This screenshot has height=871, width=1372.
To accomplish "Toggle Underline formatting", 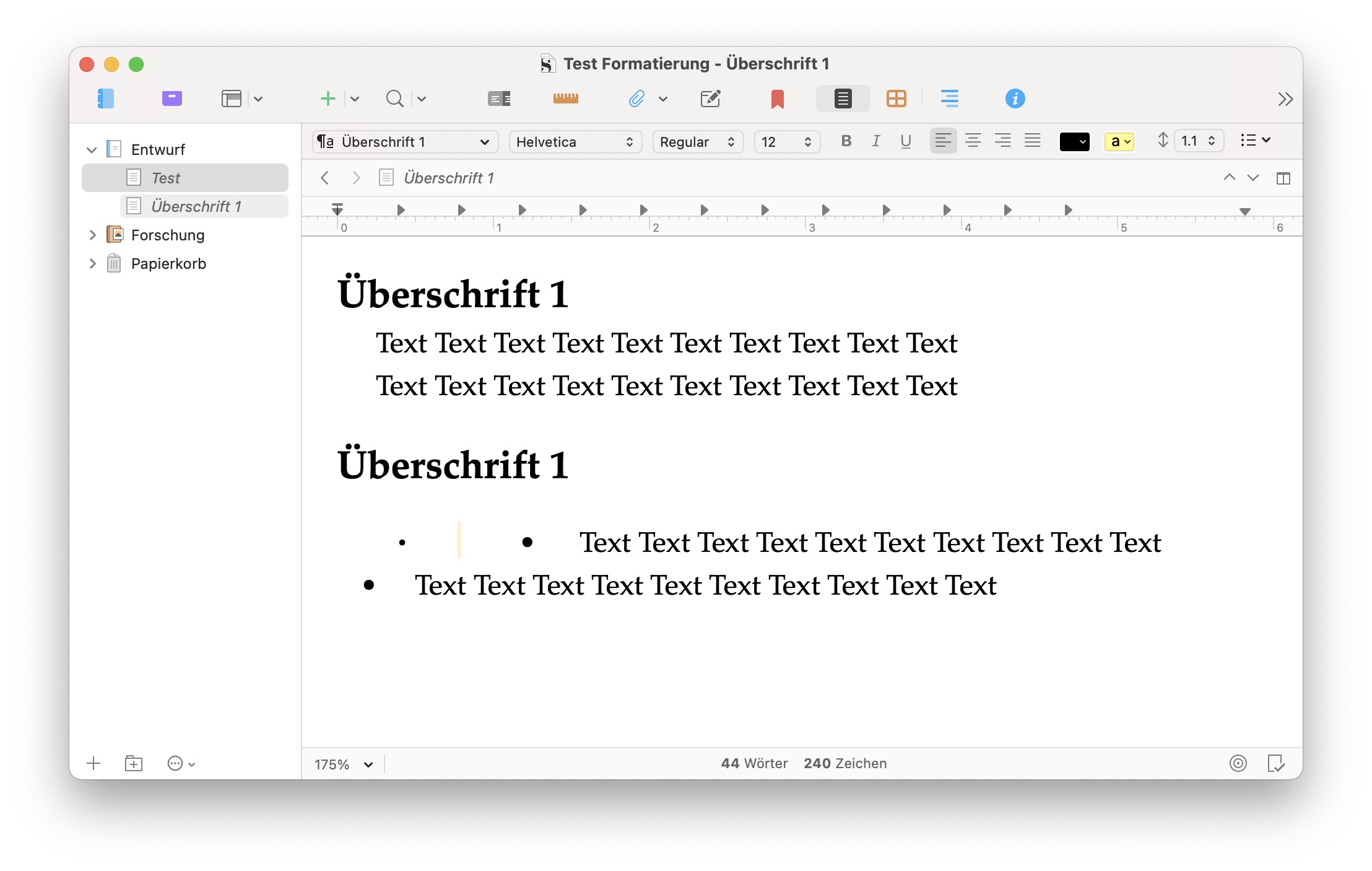I will (906, 141).
